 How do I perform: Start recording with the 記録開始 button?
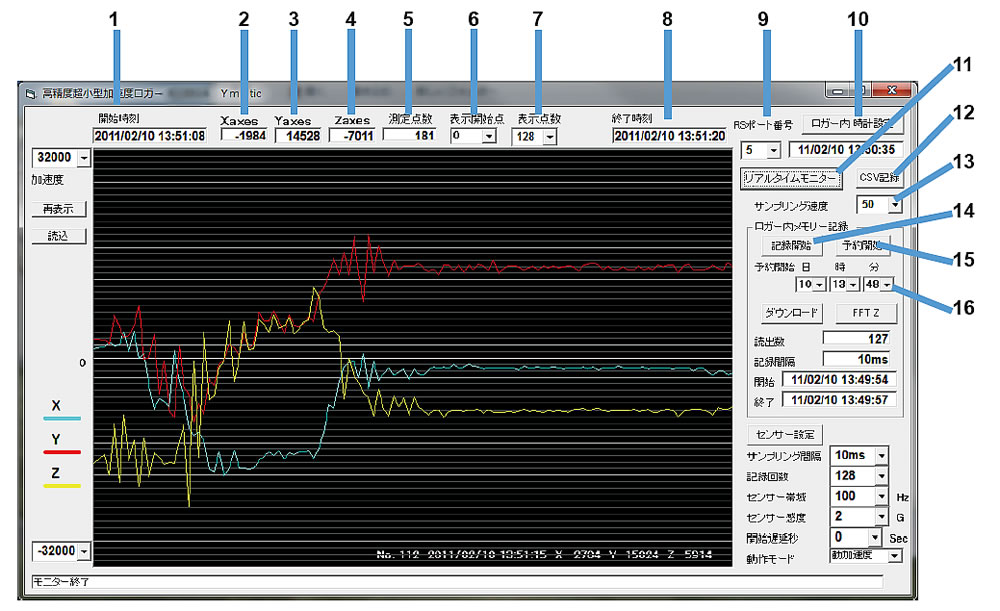(791, 245)
